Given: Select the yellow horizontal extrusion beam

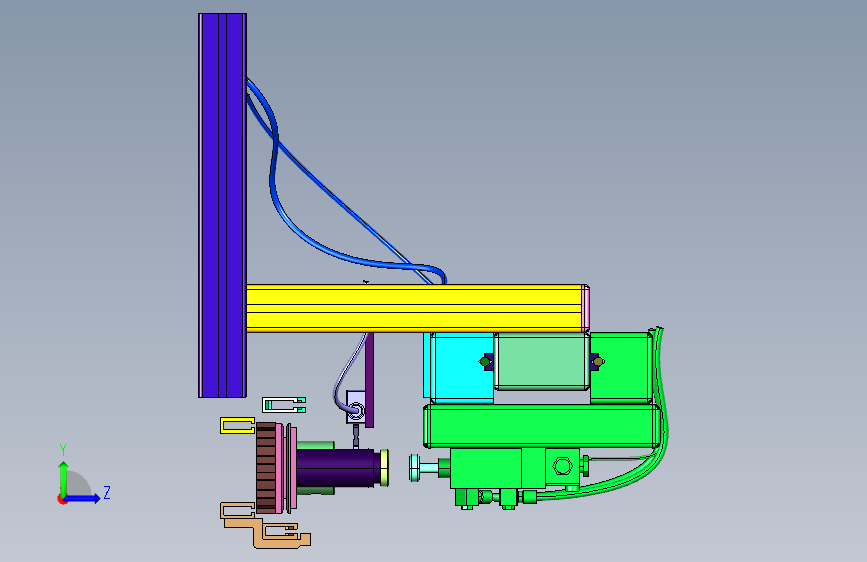Looking at the screenshot, I should [415, 308].
